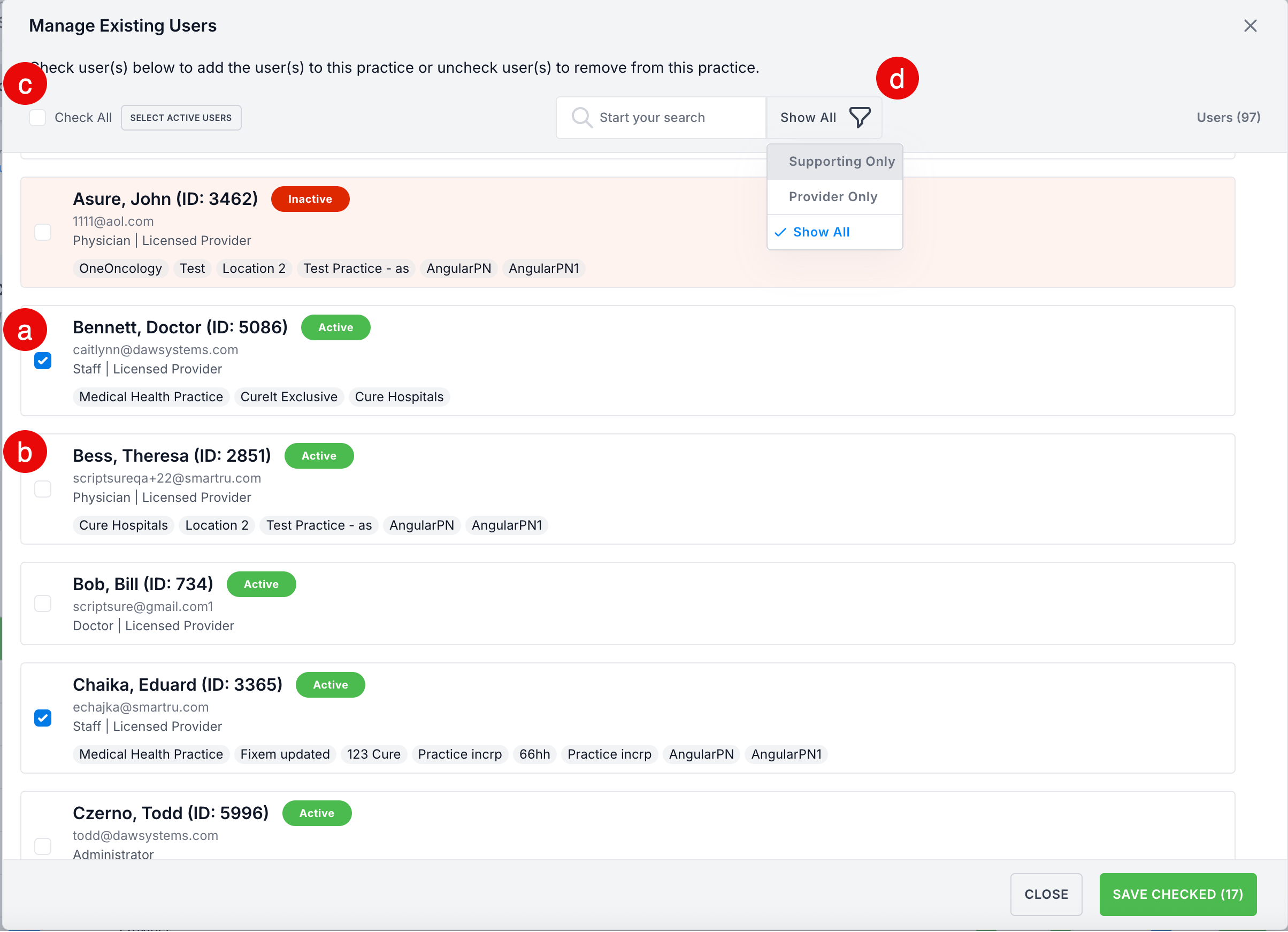Close the dialog with X icon

coord(1250,26)
